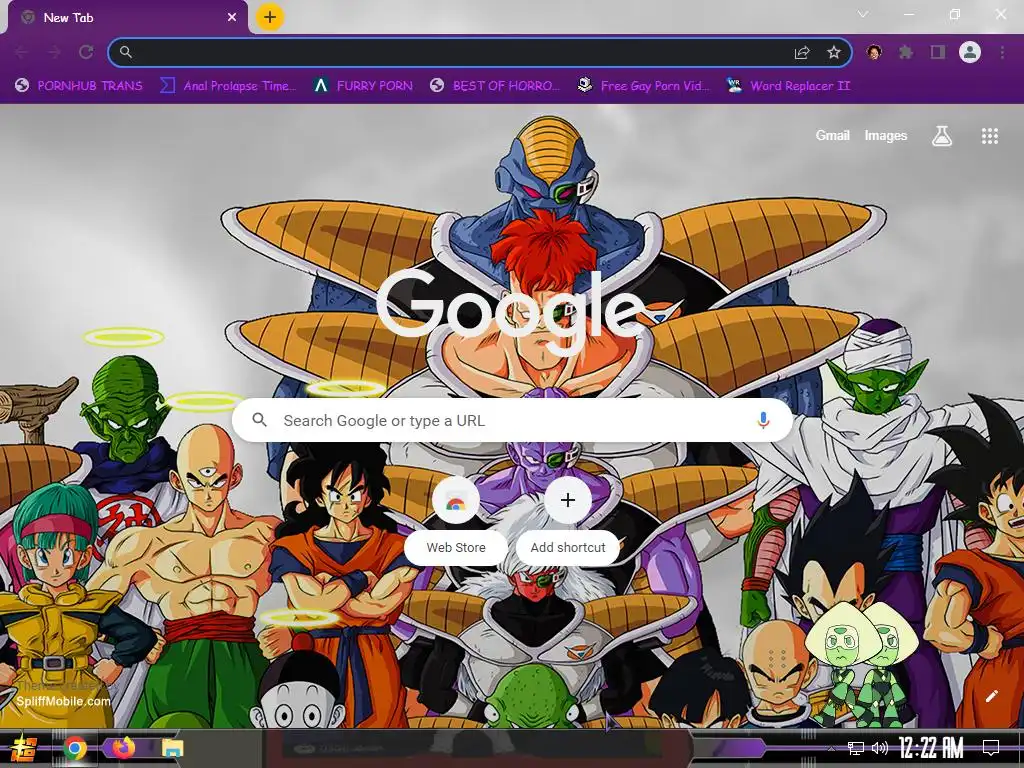Click the search icon in address bar
This screenshot has height=768, width=1024.
tap(126, 52)
